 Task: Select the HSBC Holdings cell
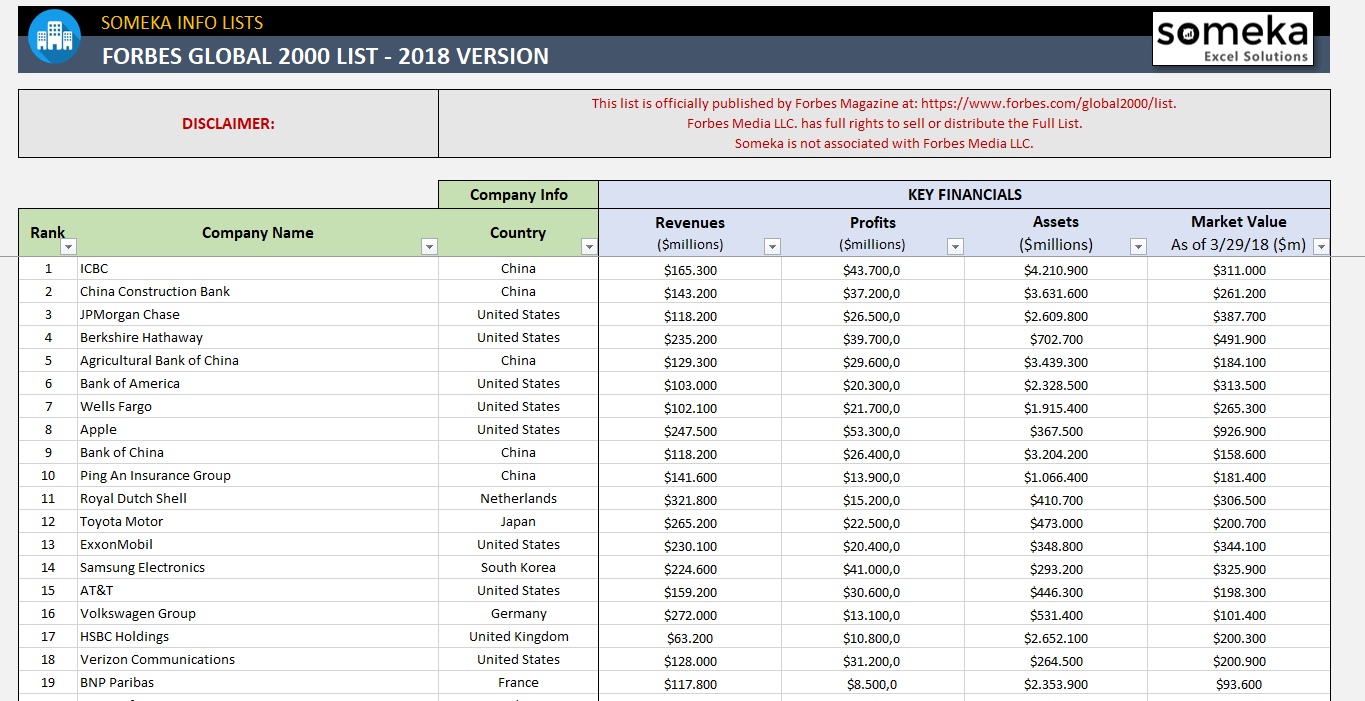click(258, 637)
